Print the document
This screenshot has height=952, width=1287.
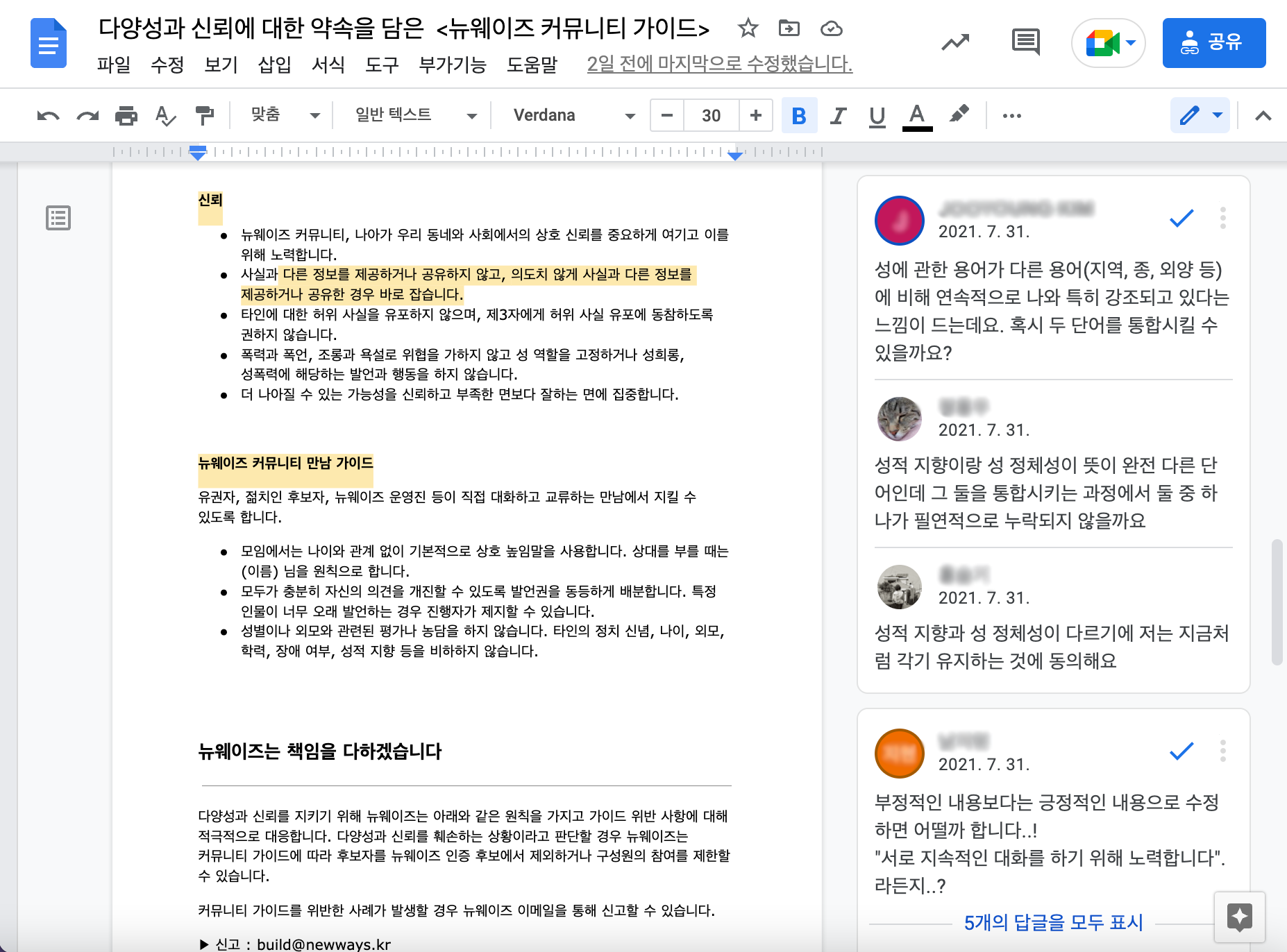tap(126, 116)
